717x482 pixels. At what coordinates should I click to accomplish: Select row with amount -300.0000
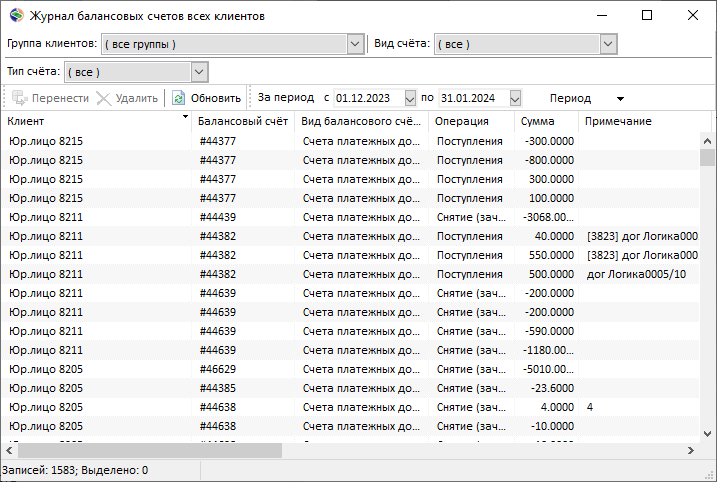point(350,141)
